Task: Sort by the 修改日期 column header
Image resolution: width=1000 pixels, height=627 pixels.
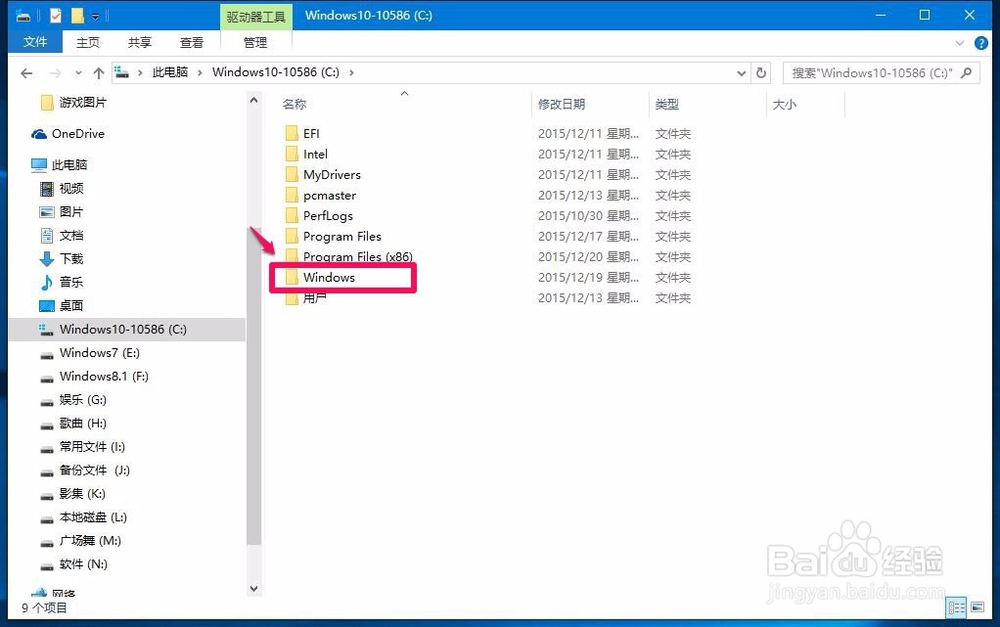Action: point(561,104)
